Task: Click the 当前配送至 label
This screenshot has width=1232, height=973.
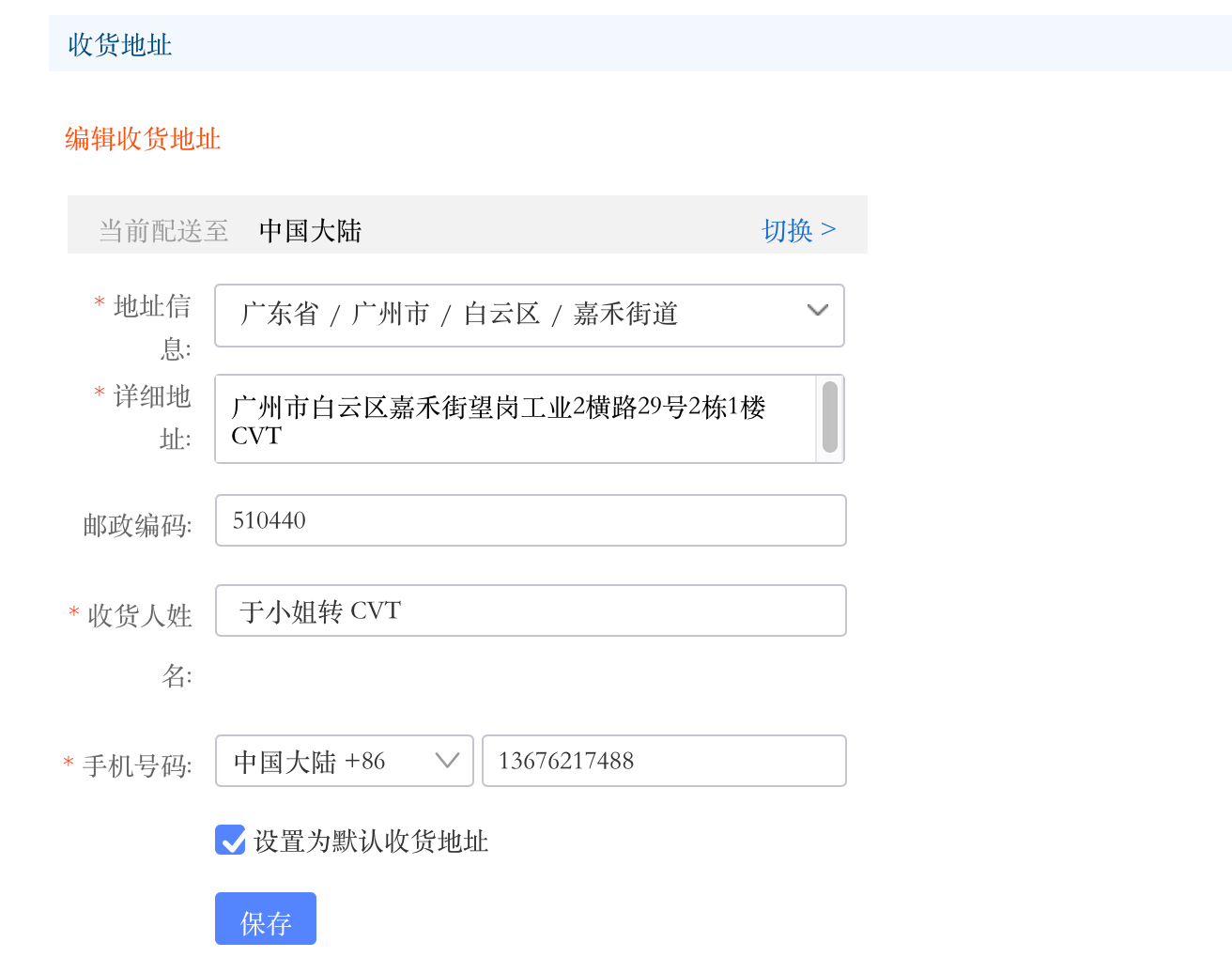Action: coord(163,231)
